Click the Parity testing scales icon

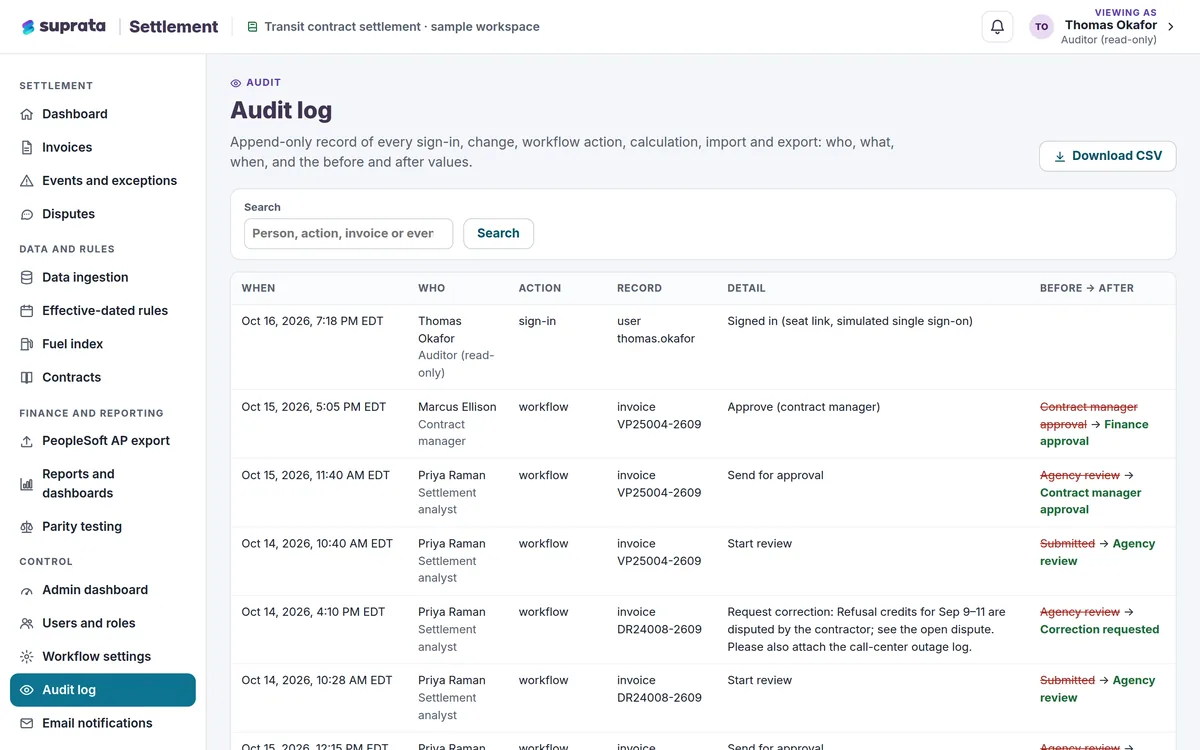27,527
